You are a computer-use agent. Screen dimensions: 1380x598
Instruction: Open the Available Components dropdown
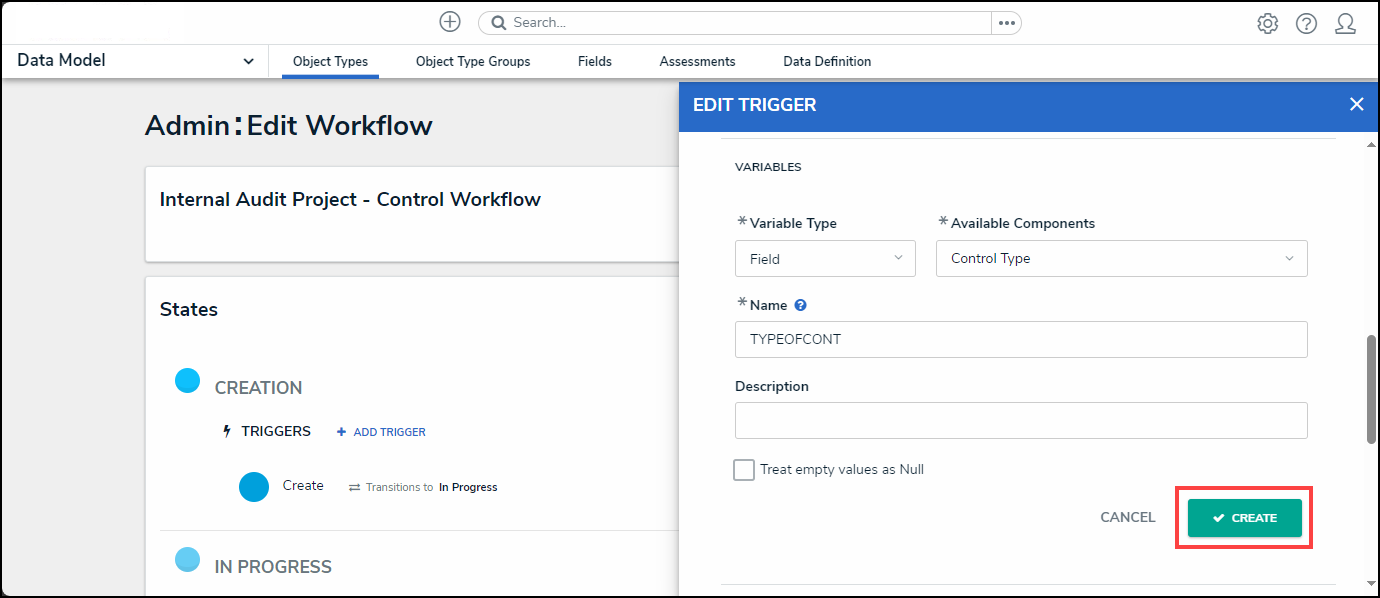click(1121, 259)
